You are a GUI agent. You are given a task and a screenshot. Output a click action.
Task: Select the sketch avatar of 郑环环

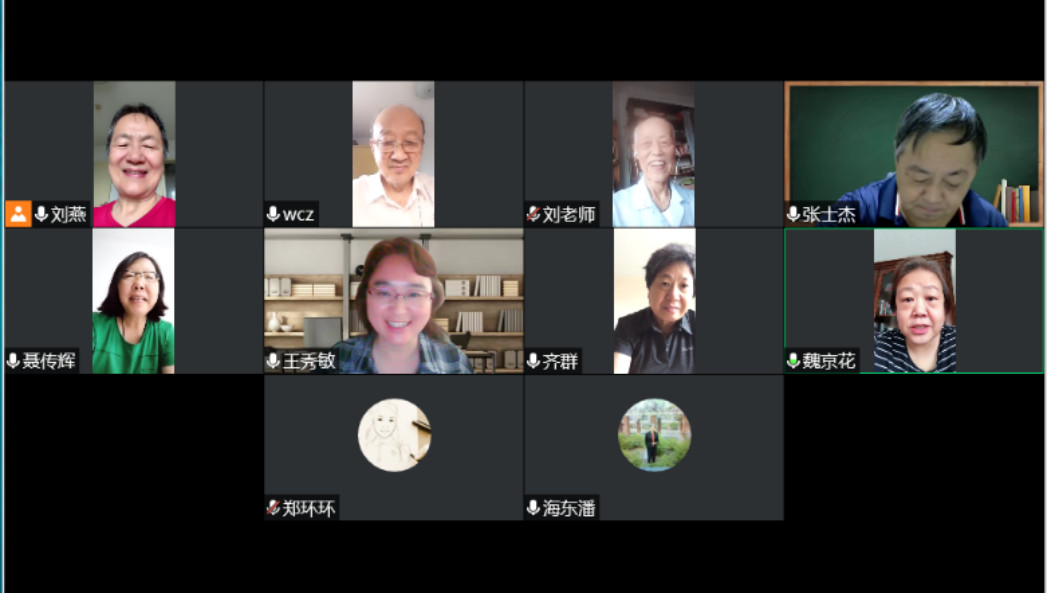[394, 435]
